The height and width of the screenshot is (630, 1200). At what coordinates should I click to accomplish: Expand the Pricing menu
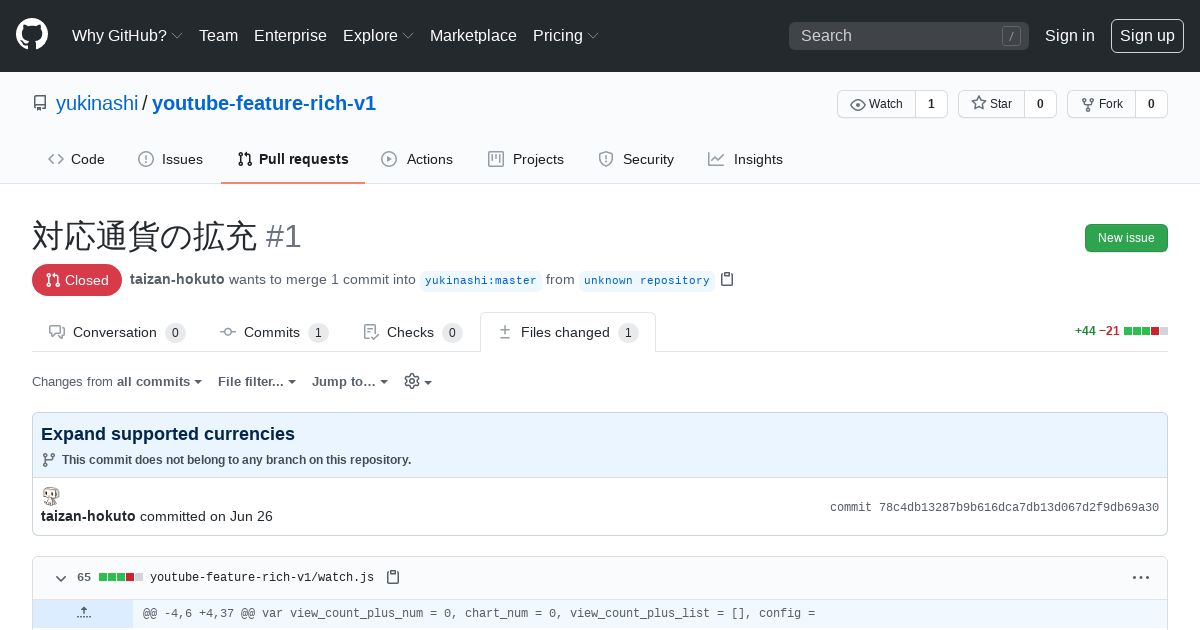pos(566,35)
